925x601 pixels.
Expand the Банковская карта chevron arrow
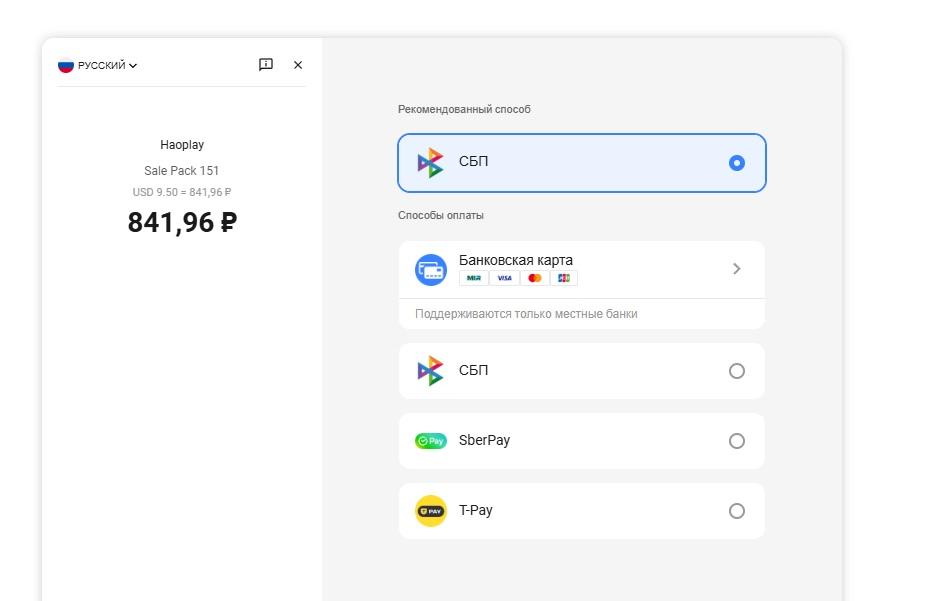pos(737,268)
